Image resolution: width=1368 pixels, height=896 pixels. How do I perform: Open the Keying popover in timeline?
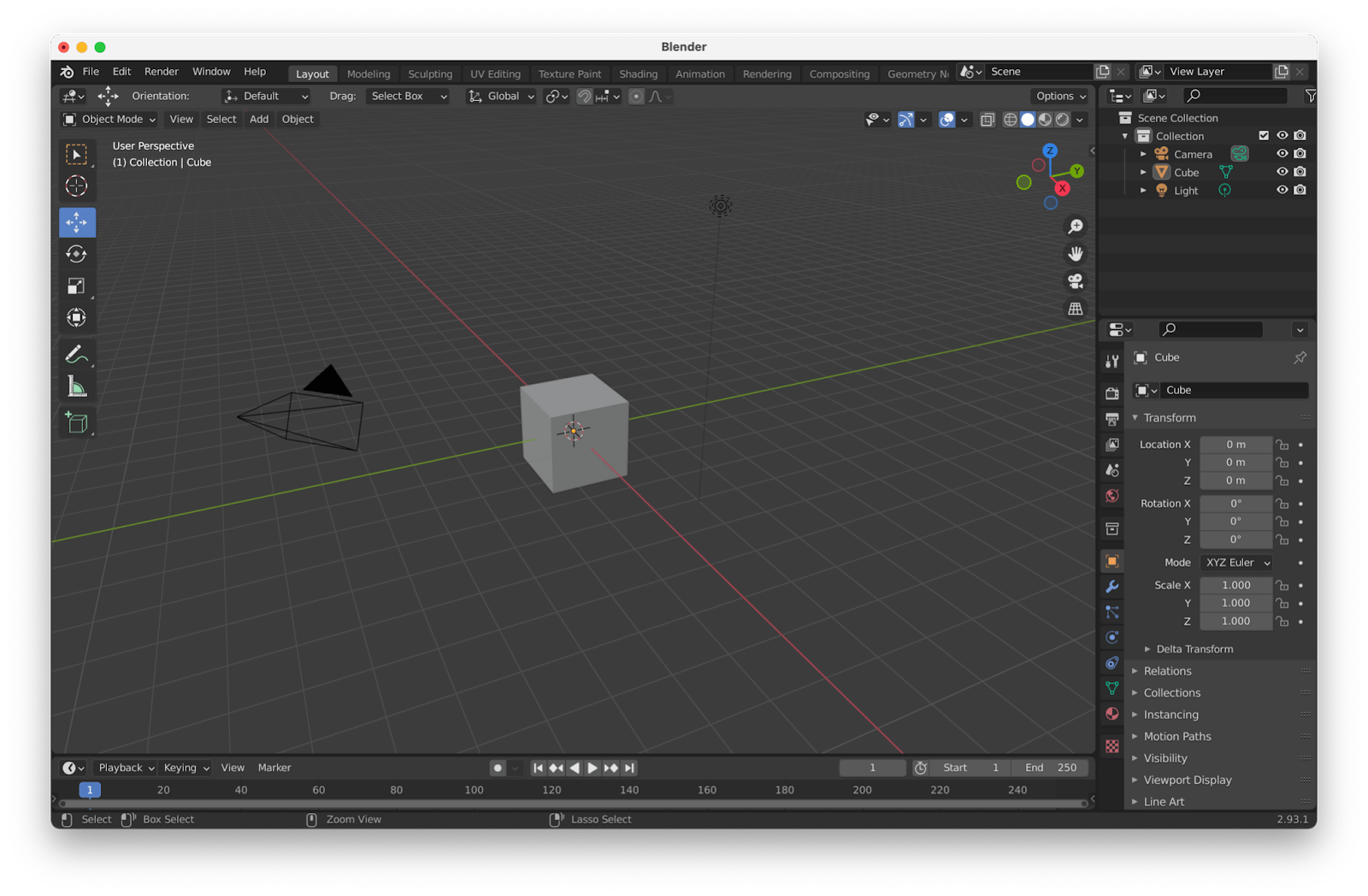pyautogui.click(x=185, y=768)
